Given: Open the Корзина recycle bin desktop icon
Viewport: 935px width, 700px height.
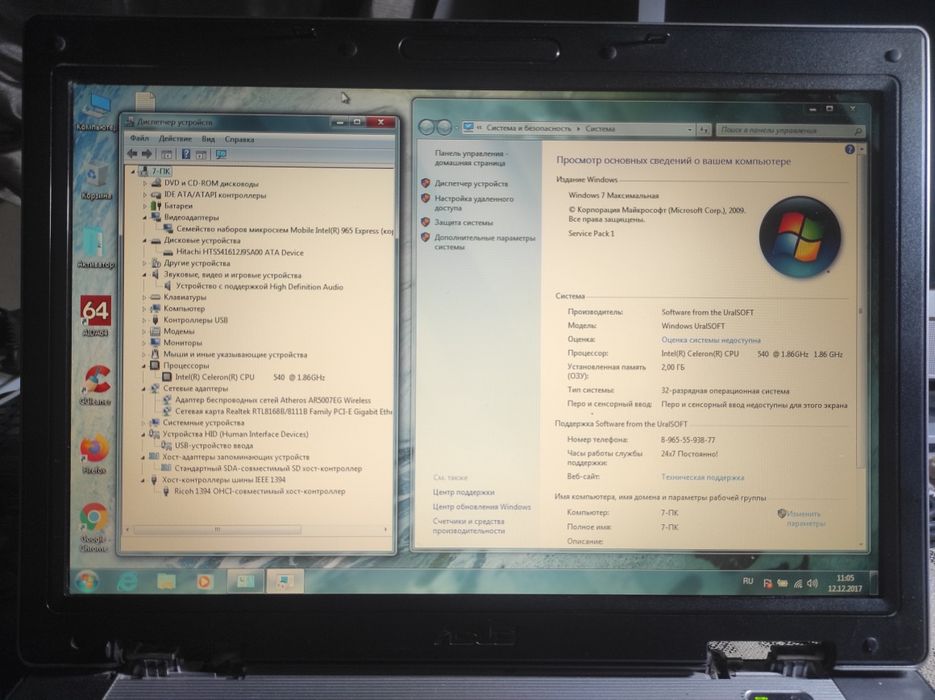Looking at the screenshot, I should point(95,182).
